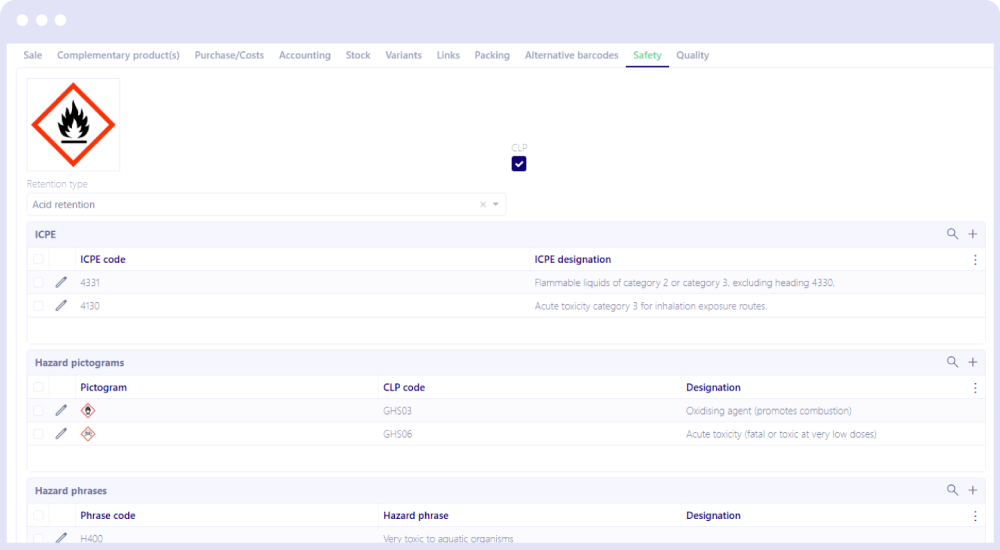The height and width of the screenshot is (550, 1000).
Task: Tick the GHS06 row checkbox
Action: pyautogui.click(x=38, y=434)
